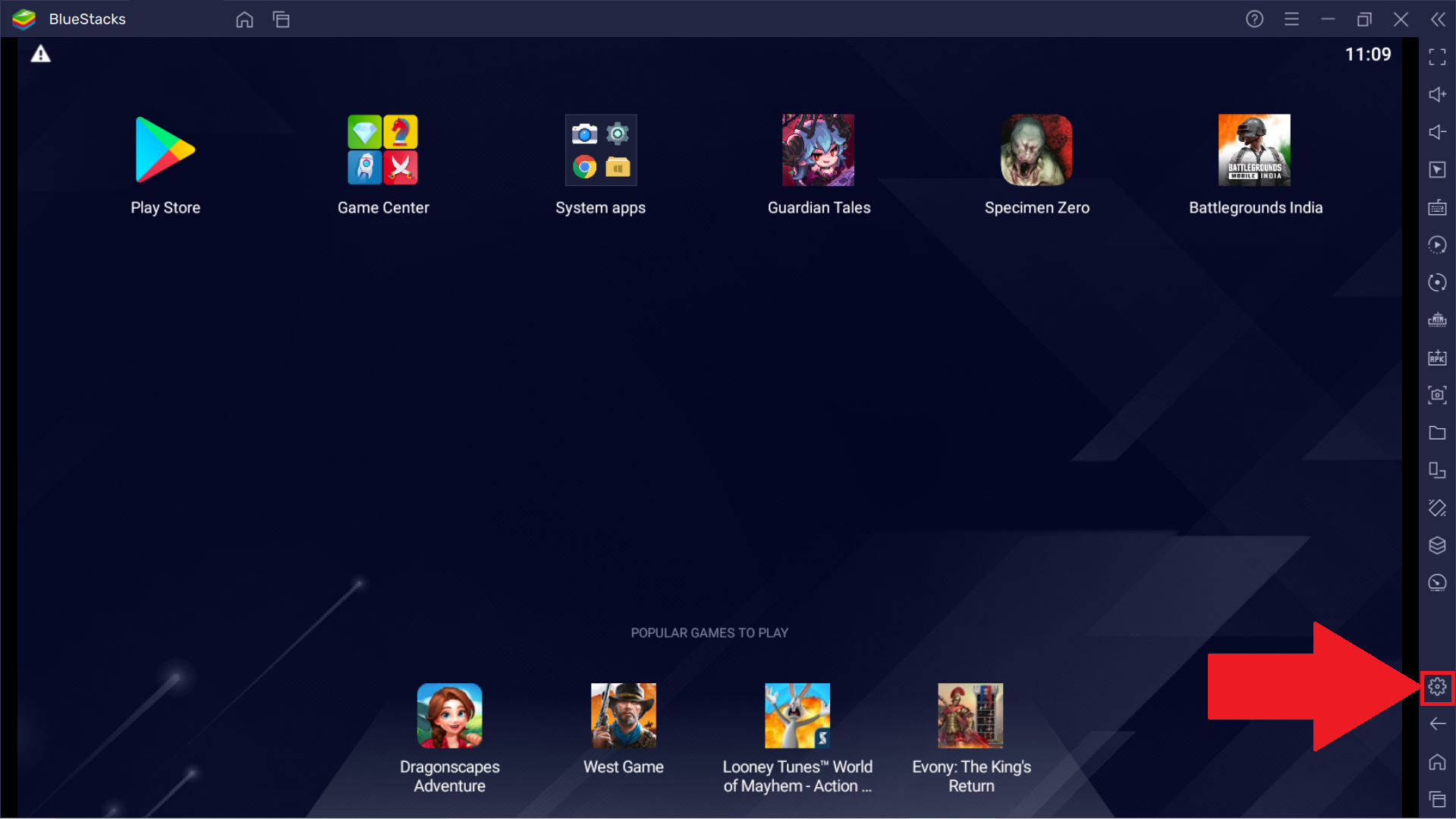This screenshot has width=1456, height=819.
Task: Increase the emulator volume
Action: (x=1437, y=94)
